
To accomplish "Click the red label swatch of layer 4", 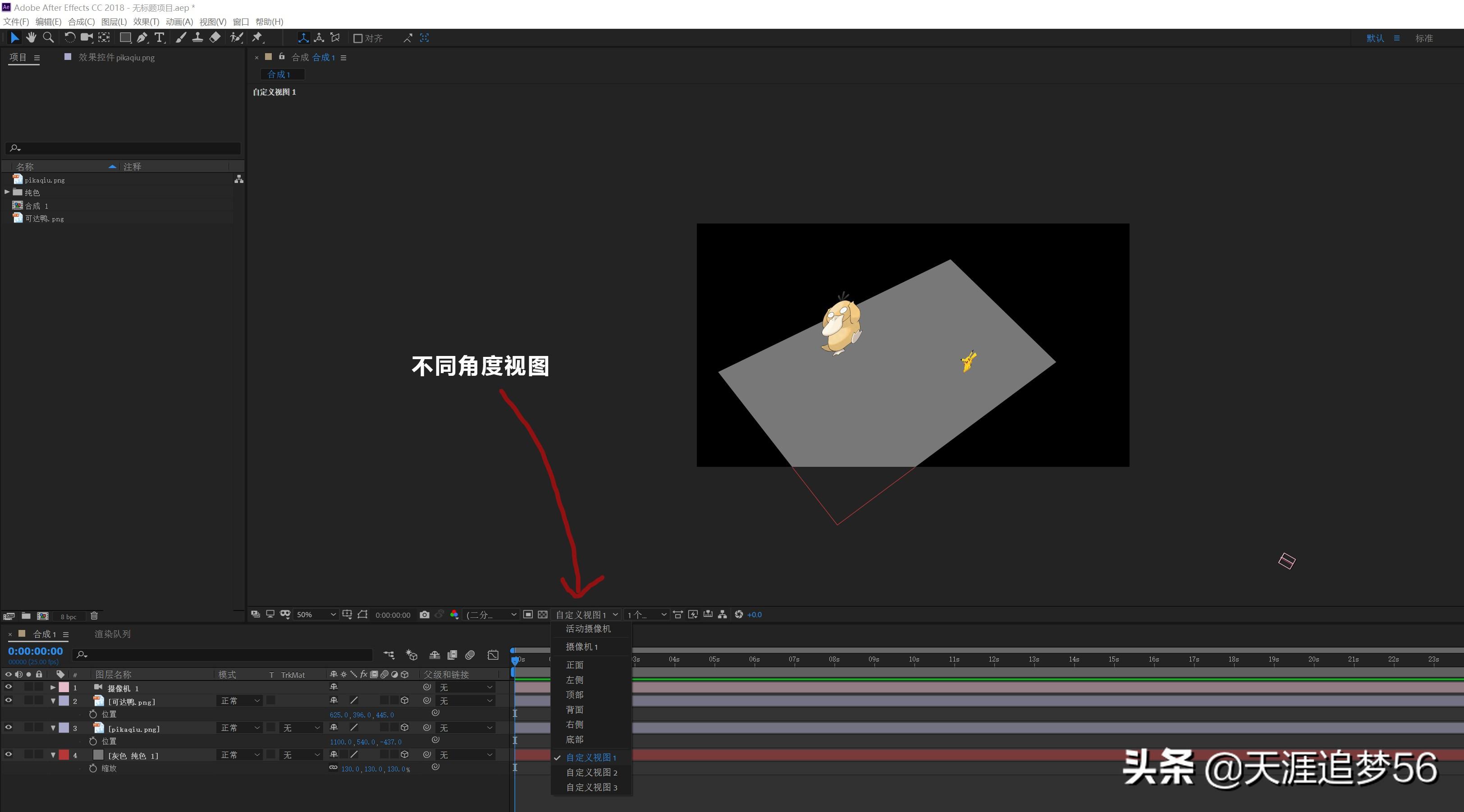I will 64,755.
